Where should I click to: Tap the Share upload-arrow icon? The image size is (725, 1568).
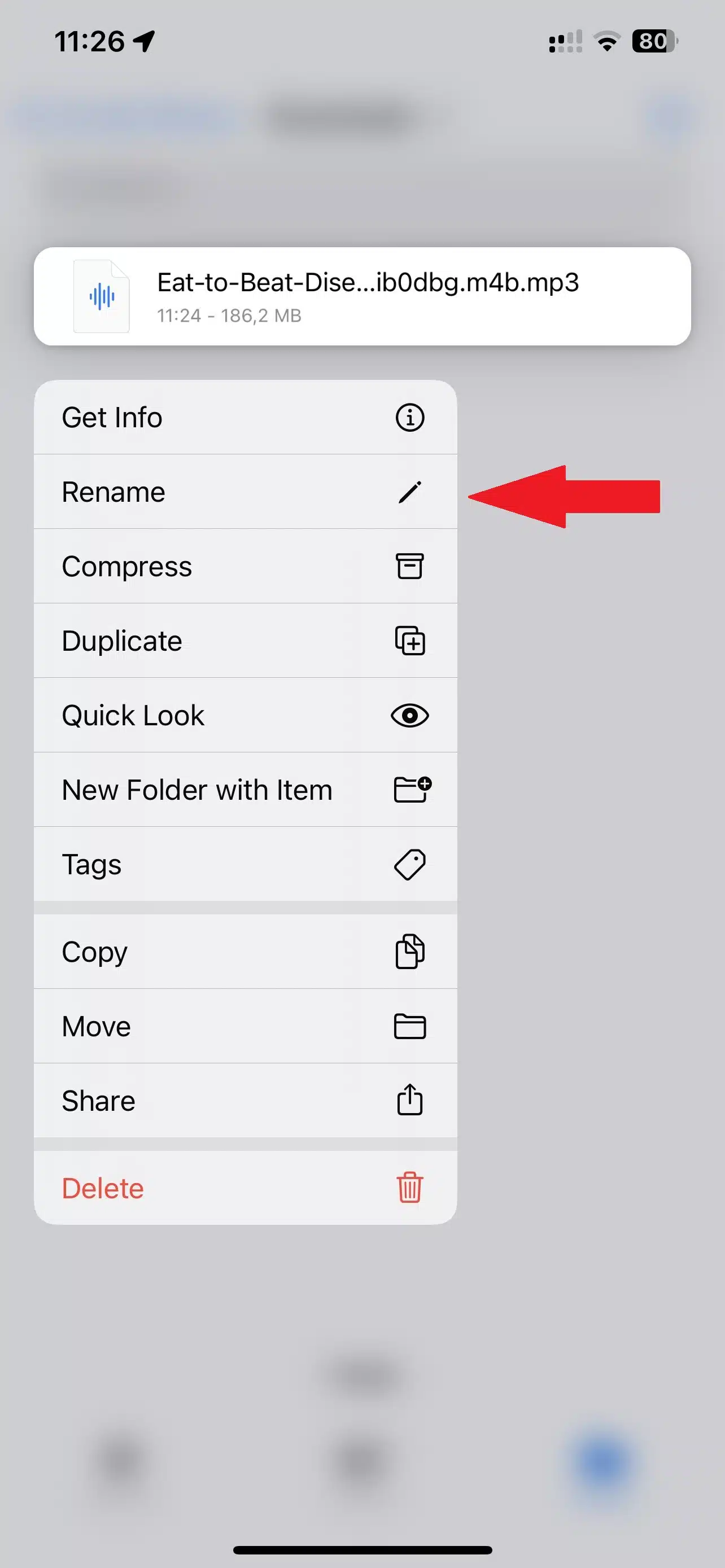410,1100
